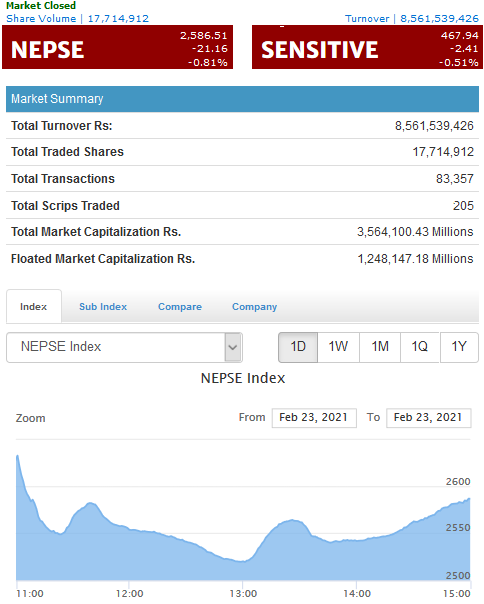Click the 13:00 time axis label
The width and height of the screenshot is (484, 604).
(243, 594)
